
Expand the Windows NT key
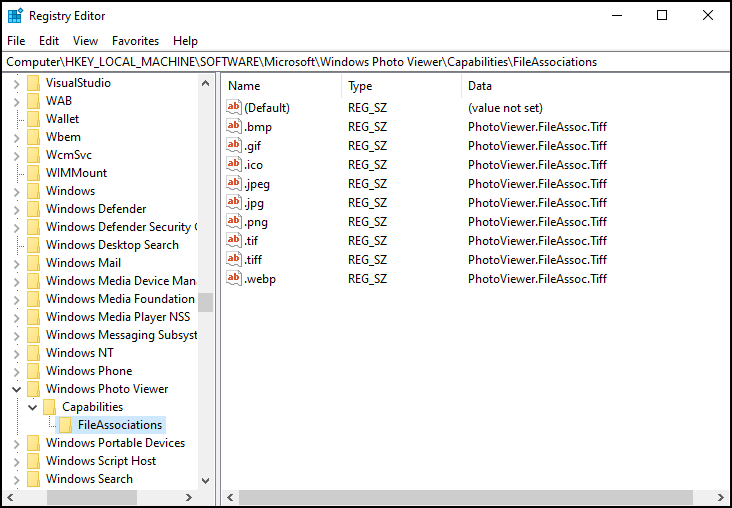(x=16, y=353)
